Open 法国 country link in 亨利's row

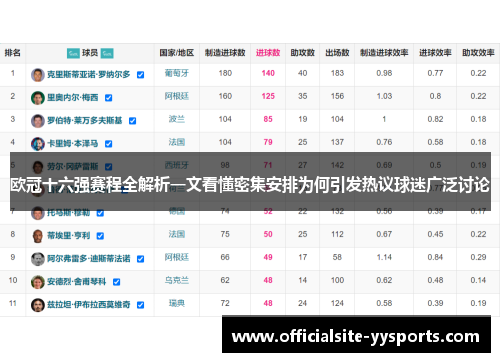(x=177, y=234)
